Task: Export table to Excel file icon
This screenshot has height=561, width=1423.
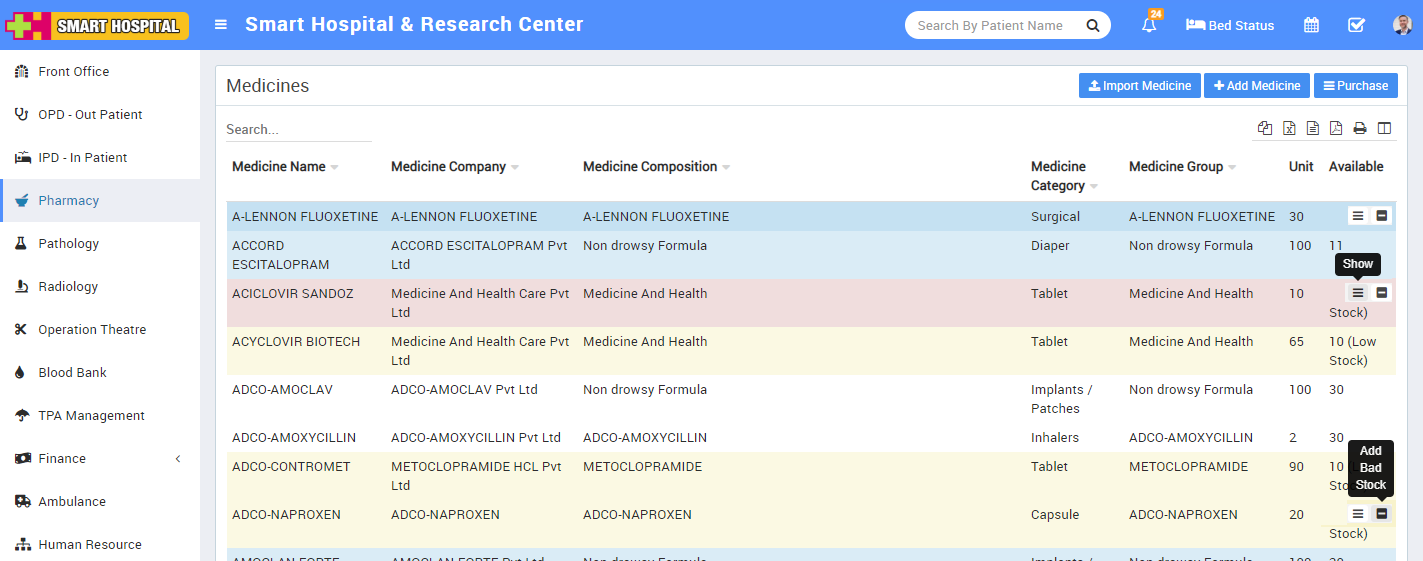Action: tap(1289, 128)
